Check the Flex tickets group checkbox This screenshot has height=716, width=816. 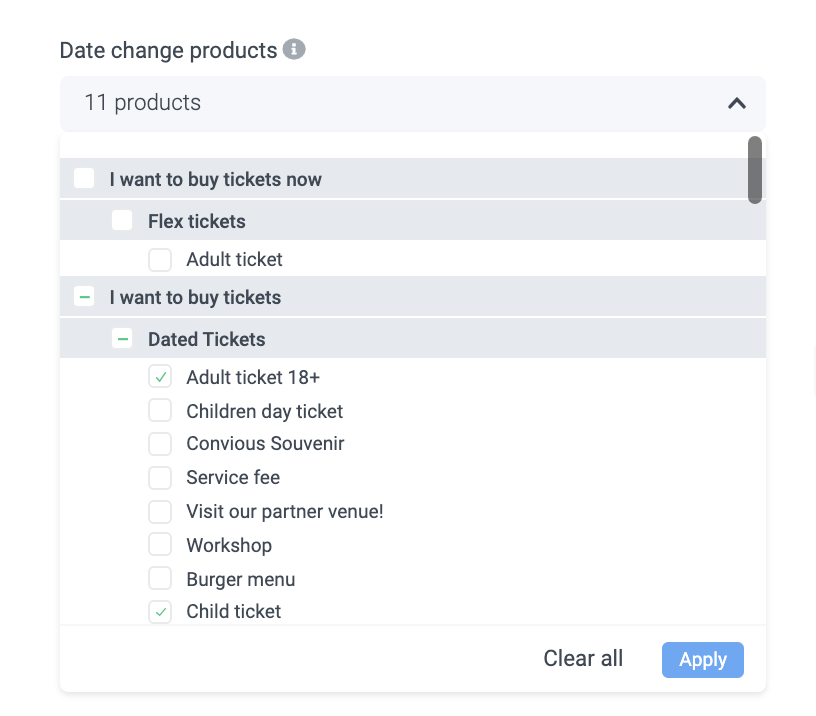click(x=122, y=220)
